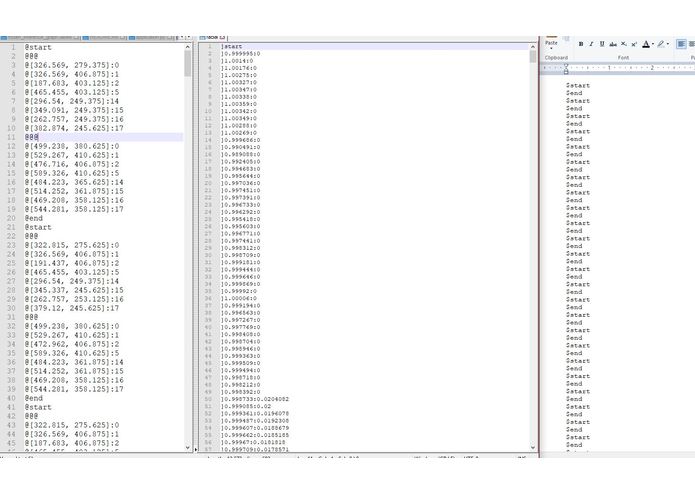Click the scroll up arrow of left editor pane
Image resolution: width=695 pixels, height=494 pixels.
coord(187,47)
